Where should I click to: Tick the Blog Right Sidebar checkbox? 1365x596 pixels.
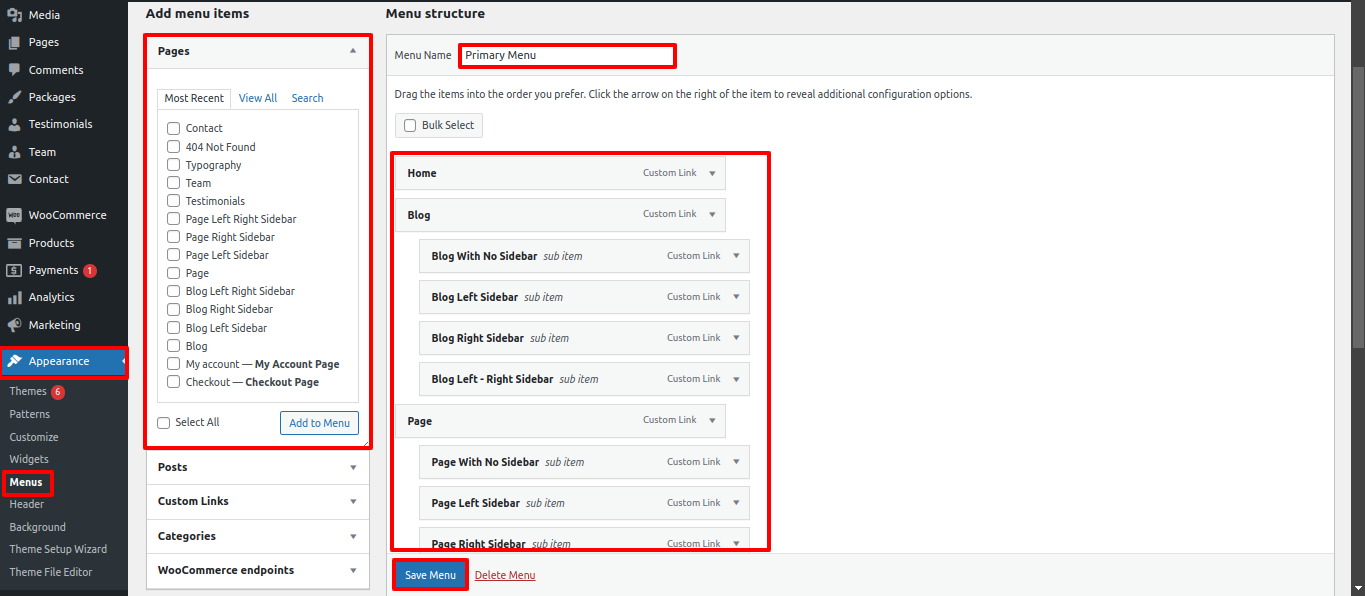(x=174, y=310)
